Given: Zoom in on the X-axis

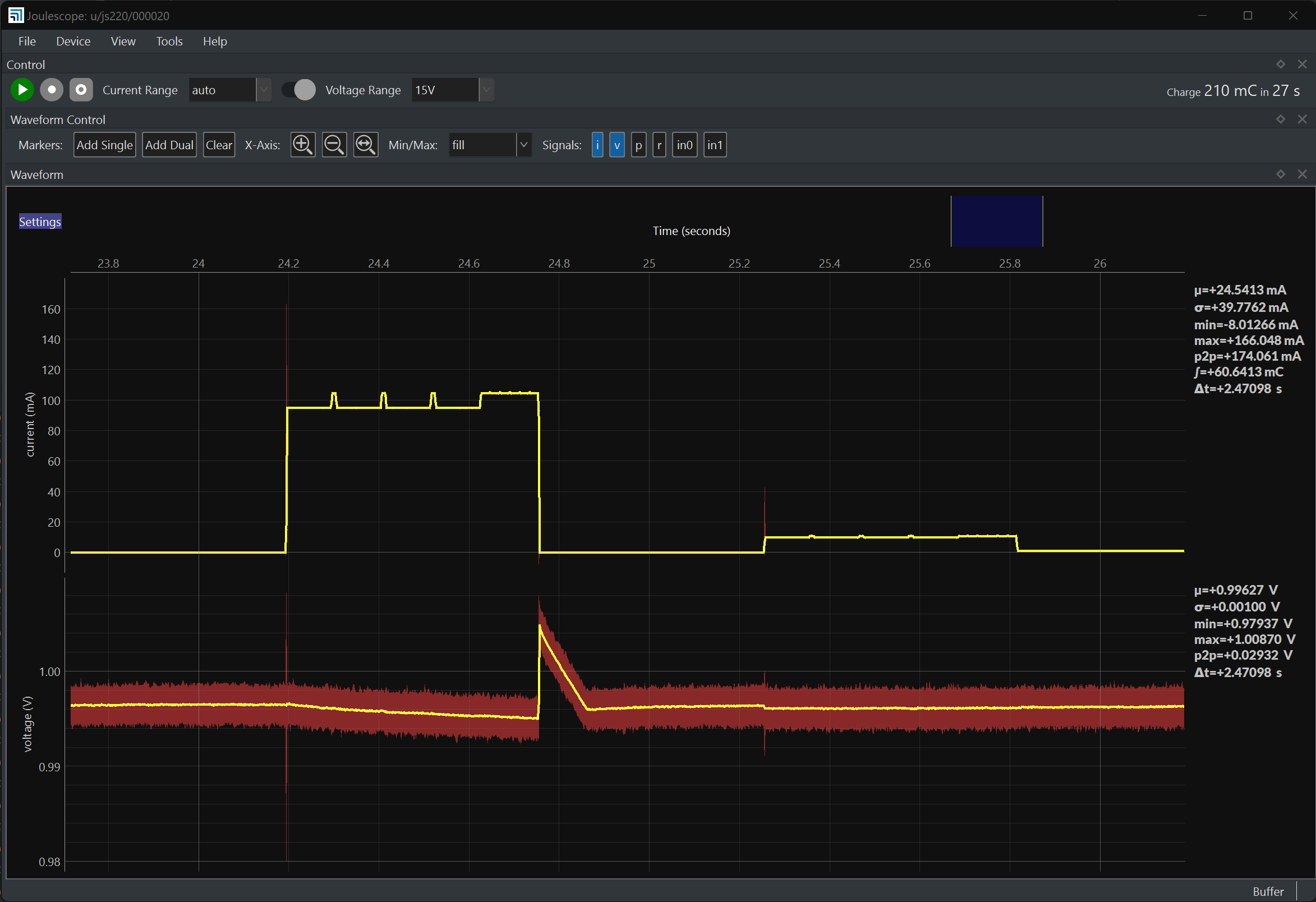Looking at the screenshot, I should (x=302, y=145).
